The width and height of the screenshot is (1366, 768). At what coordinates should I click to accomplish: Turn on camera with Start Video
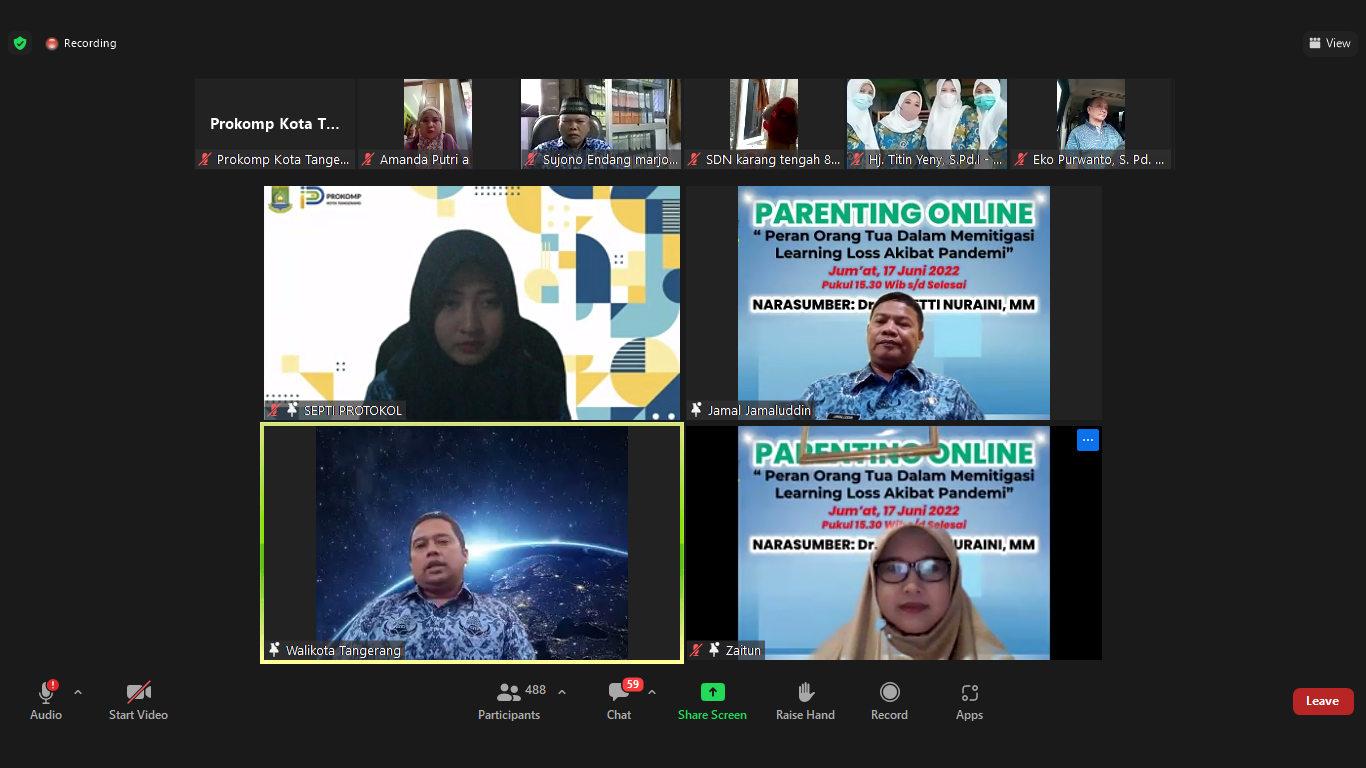coord(138,701)
